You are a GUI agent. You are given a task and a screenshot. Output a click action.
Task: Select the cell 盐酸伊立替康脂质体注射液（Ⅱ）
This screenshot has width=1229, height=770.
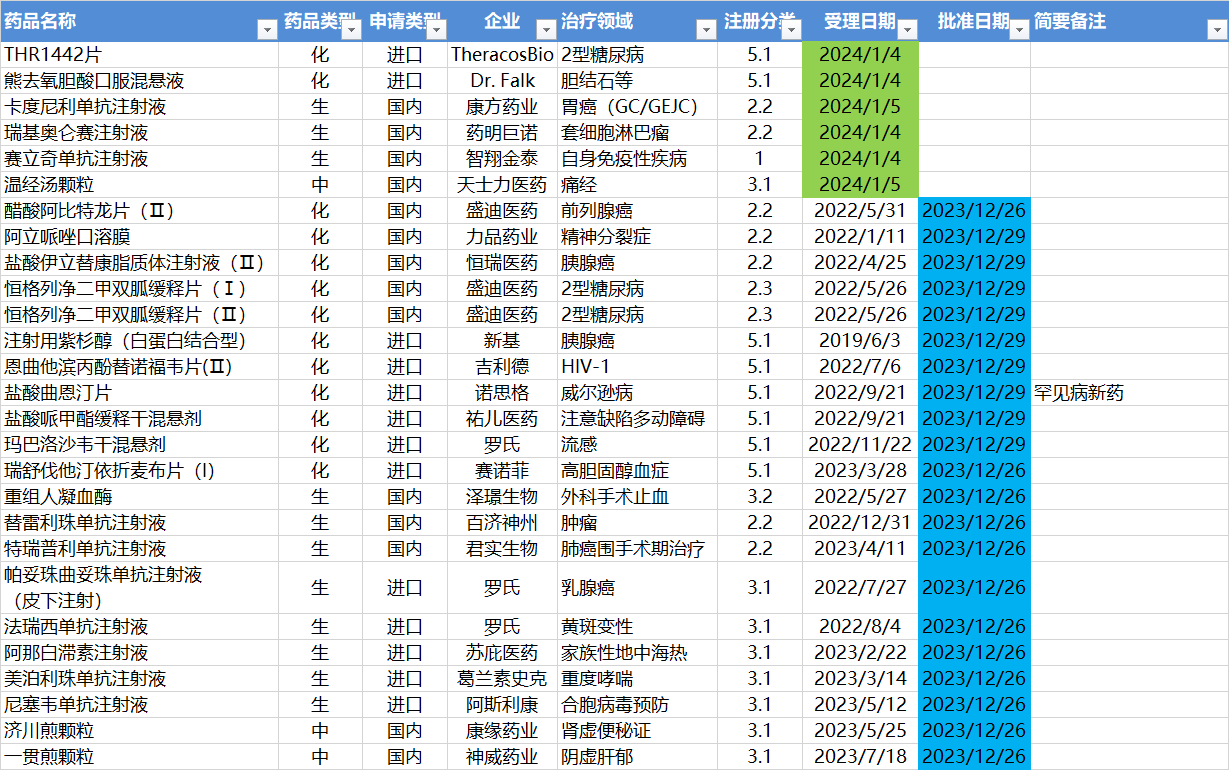click(x=140, y=263)
